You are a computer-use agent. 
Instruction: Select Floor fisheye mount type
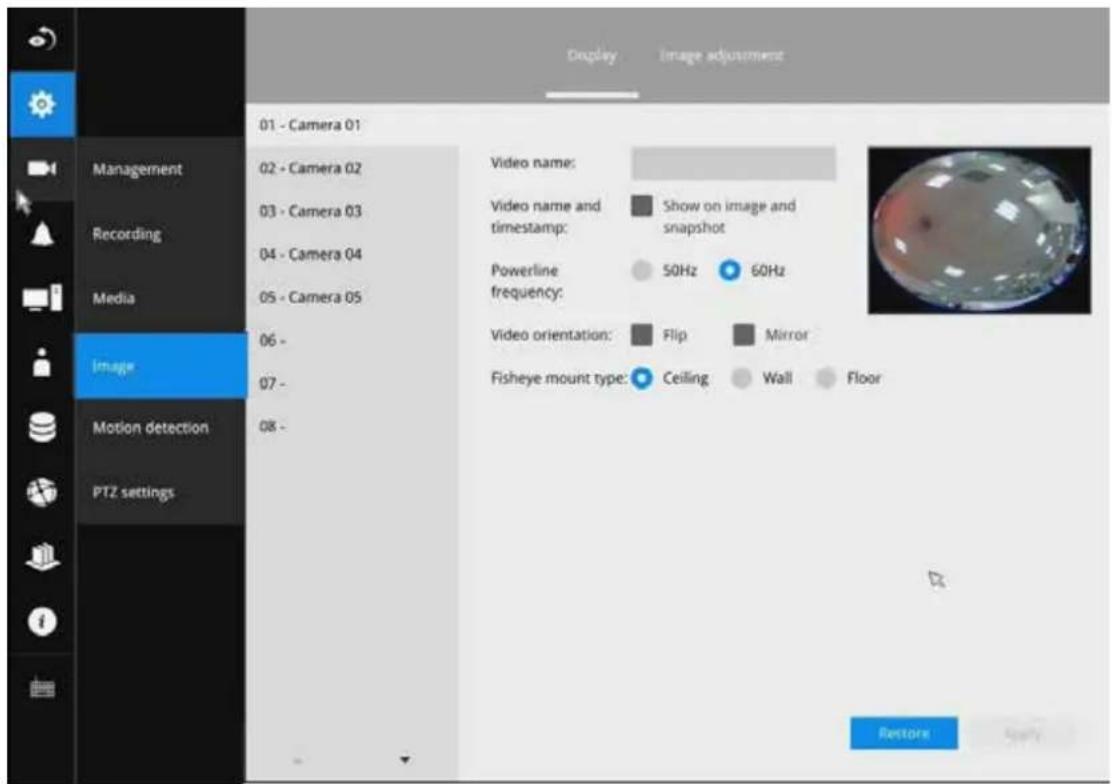pyautogui.click(x=825, y=378)
